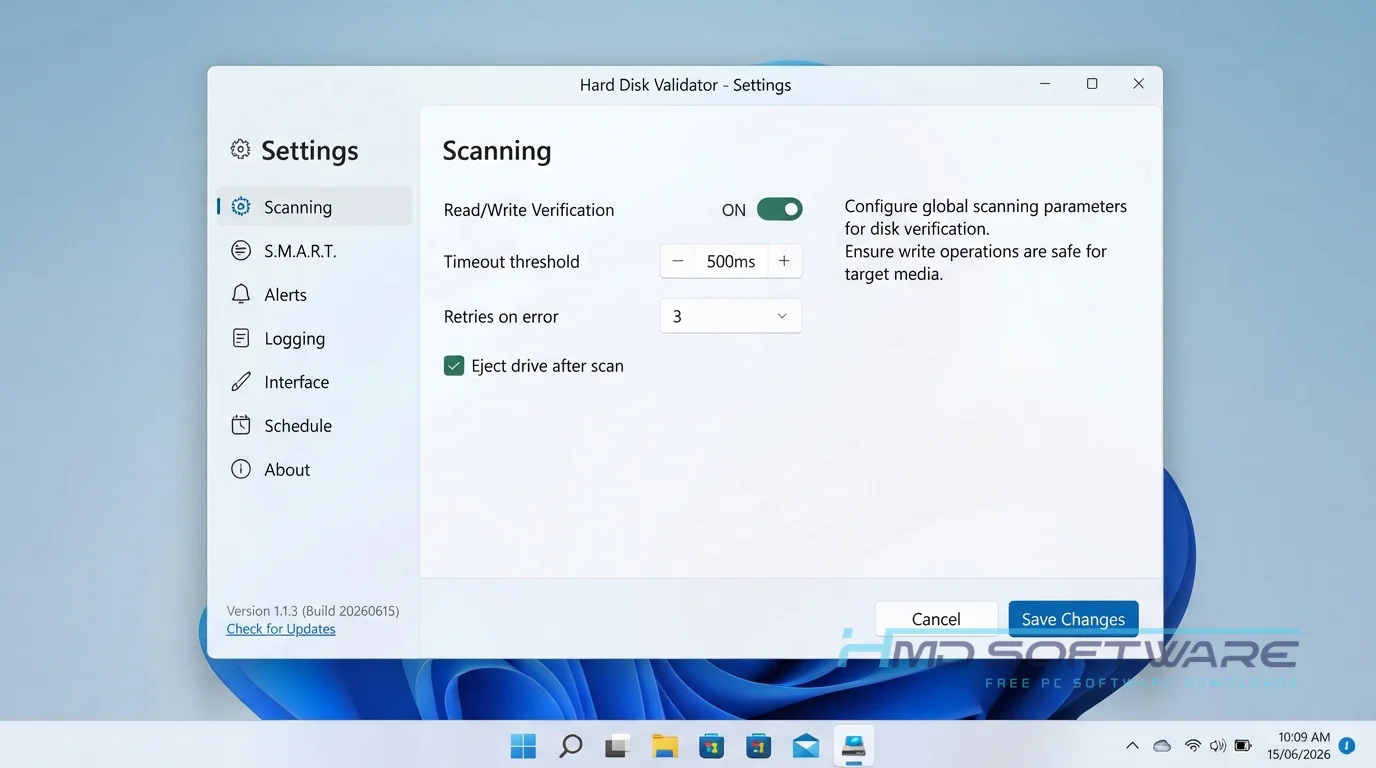The height and width of the screenshot is (768, 1376).
Task: Click the gear icon beside Settings heading
Action: pos(240,149)
